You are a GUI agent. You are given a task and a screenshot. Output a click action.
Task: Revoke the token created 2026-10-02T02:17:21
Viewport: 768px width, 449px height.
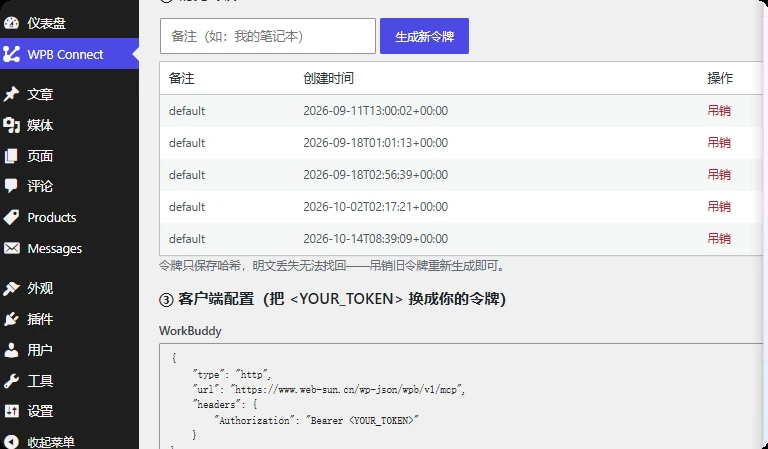(x=719, y=207)
